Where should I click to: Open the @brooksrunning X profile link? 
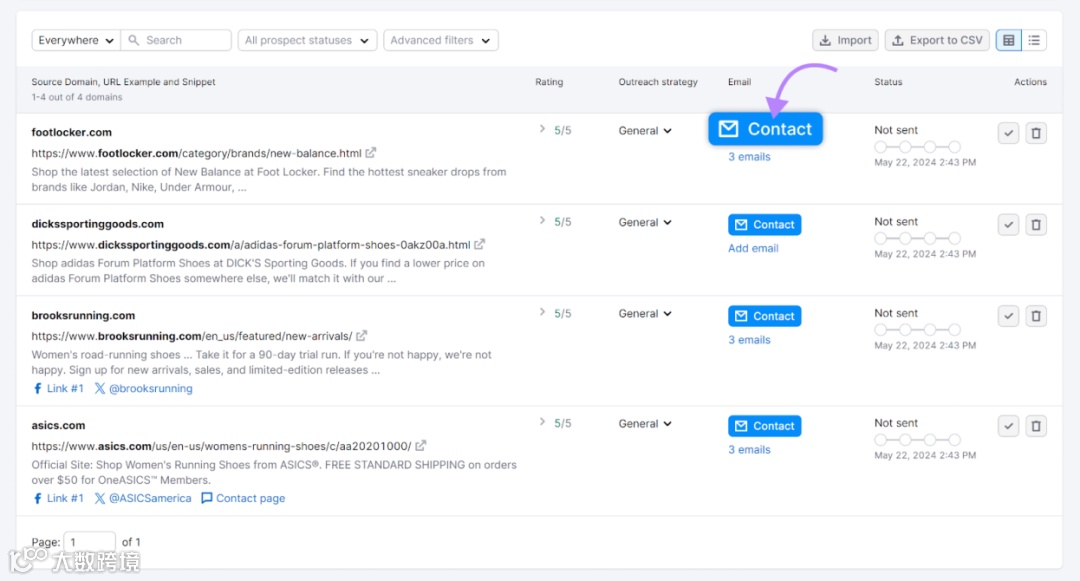point(143,388)
